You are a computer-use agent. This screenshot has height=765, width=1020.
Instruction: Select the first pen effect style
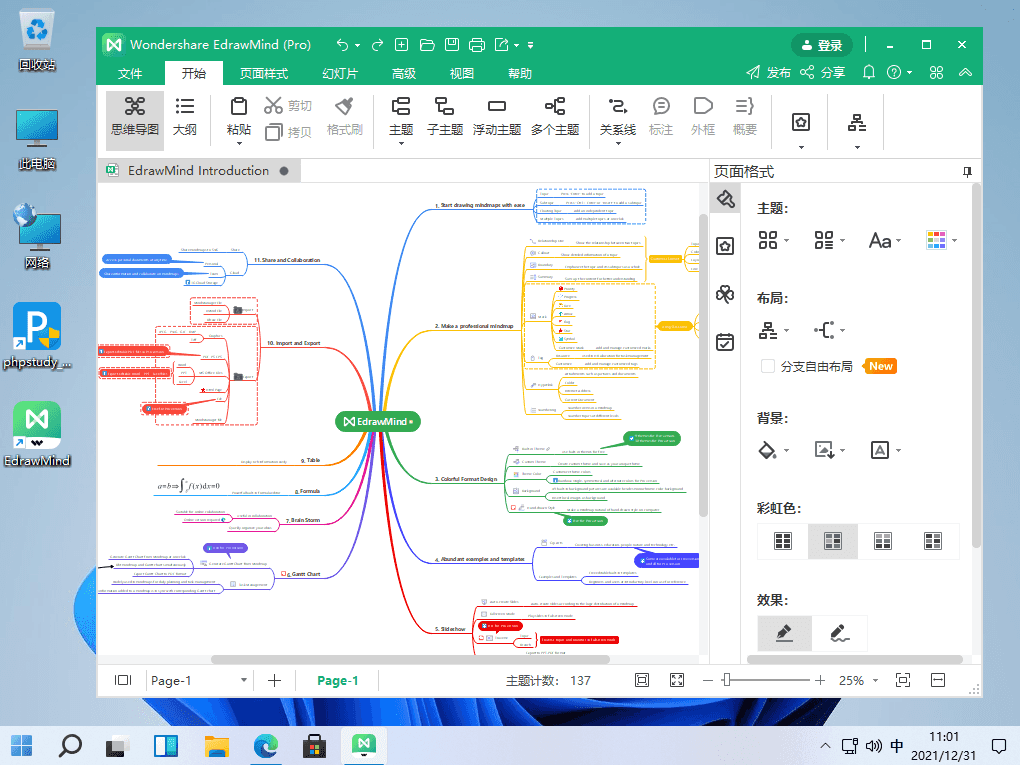tap(785, 633)
